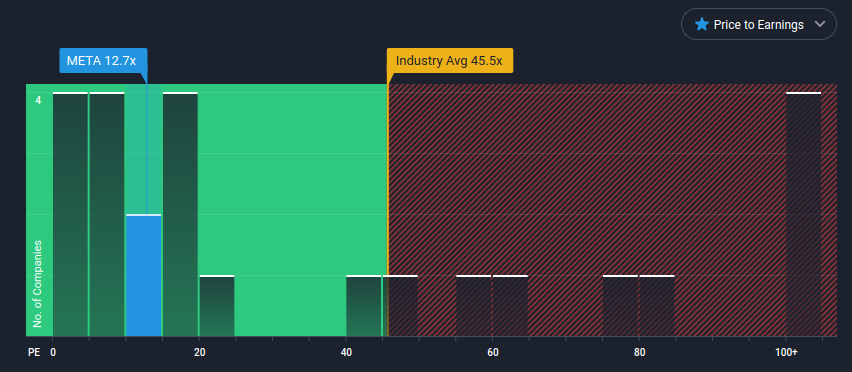Select the 15 to 20 PE bar

point(180,215)
